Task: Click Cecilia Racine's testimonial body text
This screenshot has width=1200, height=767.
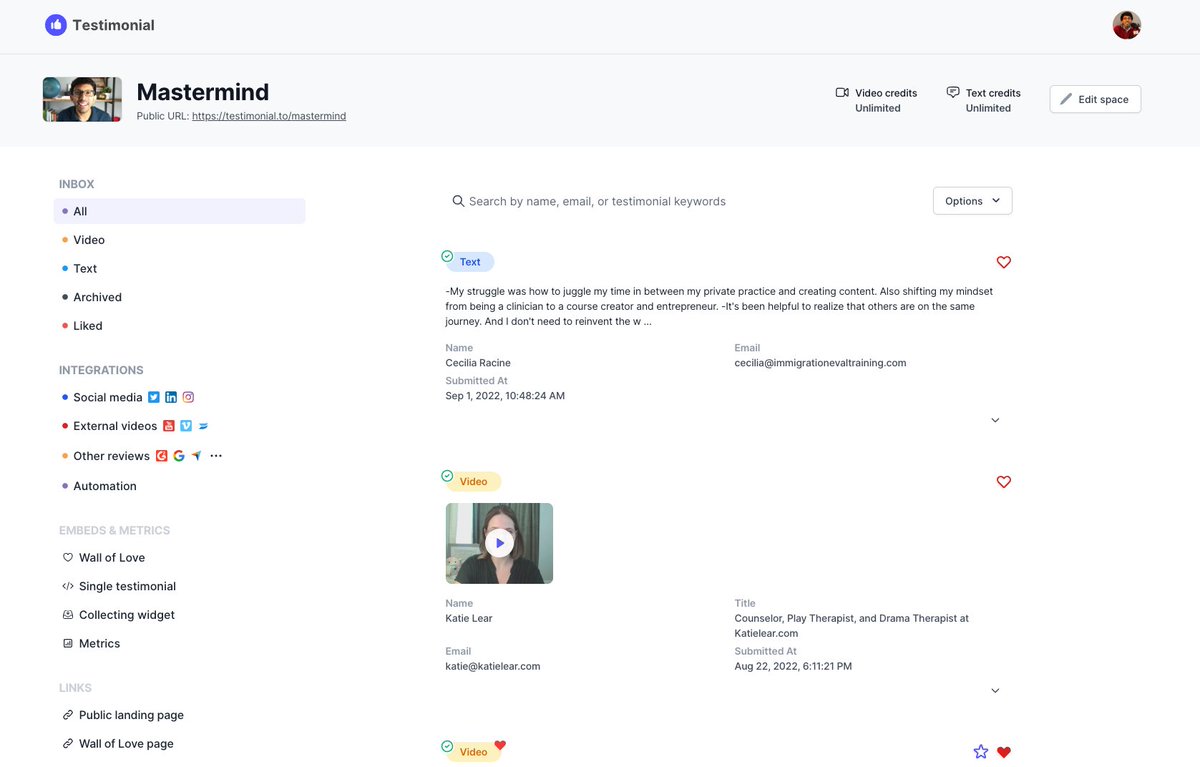Action: 719,306
